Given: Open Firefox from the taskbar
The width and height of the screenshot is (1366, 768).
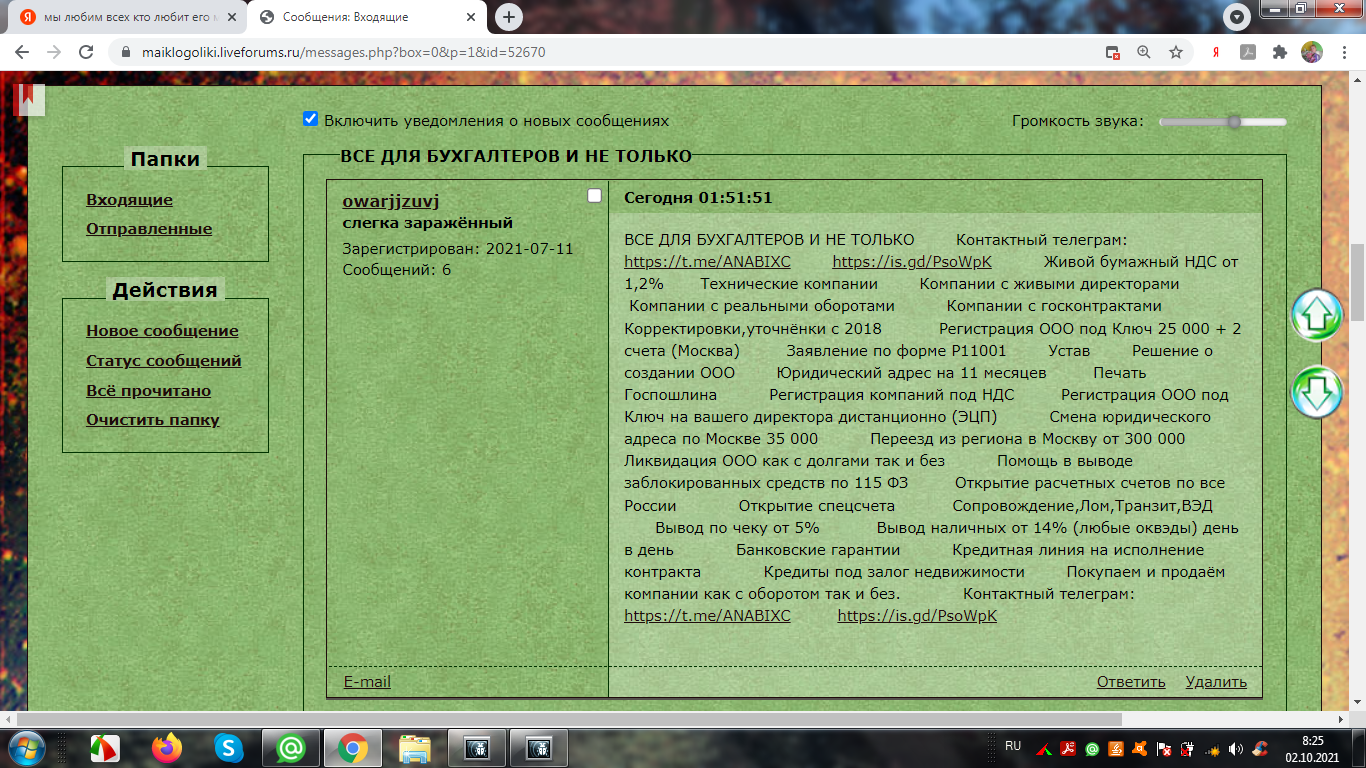Looking at the screenshot, I should point(167,747).
